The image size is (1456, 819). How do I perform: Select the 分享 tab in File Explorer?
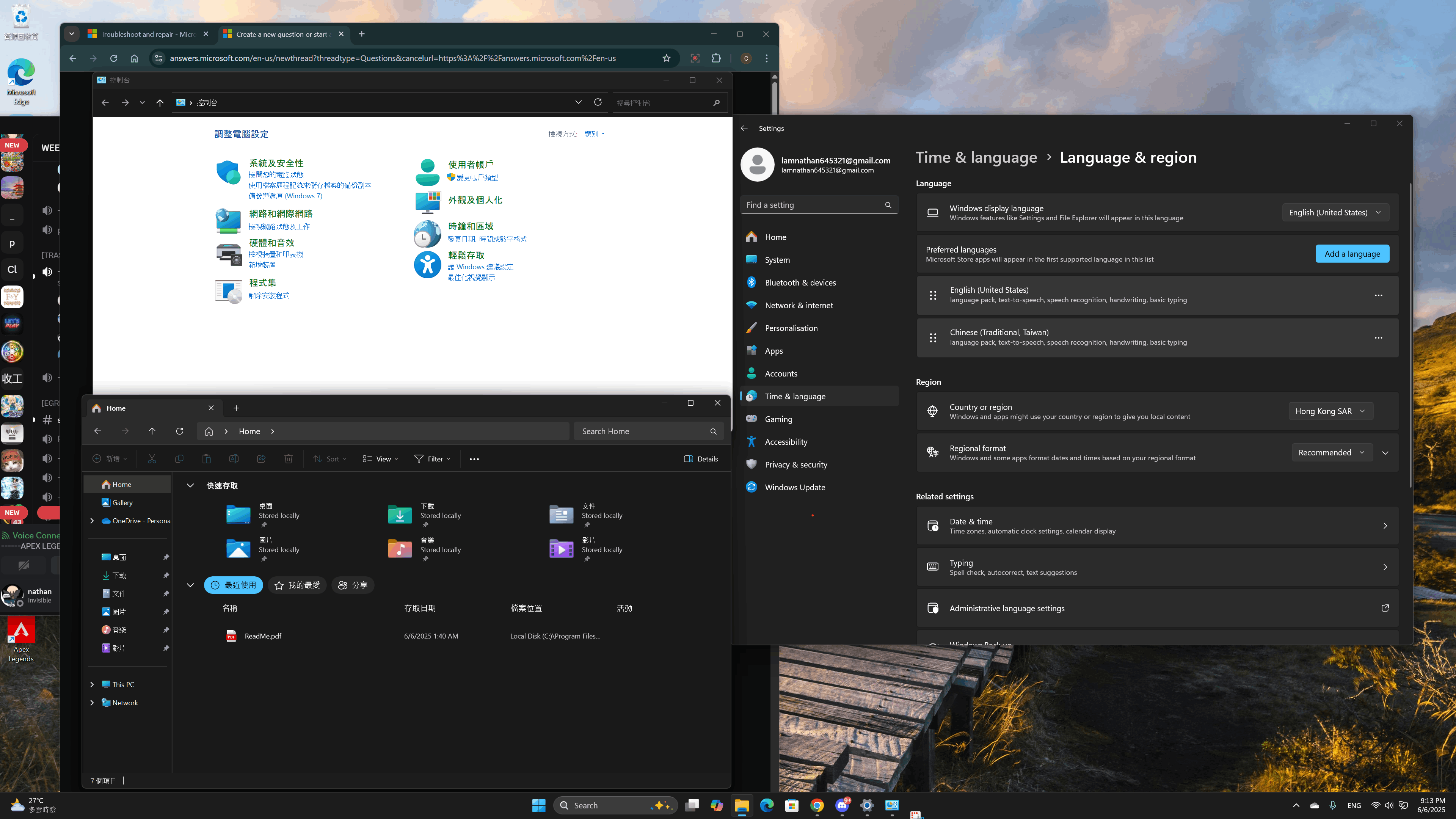(x=353, y=585)
